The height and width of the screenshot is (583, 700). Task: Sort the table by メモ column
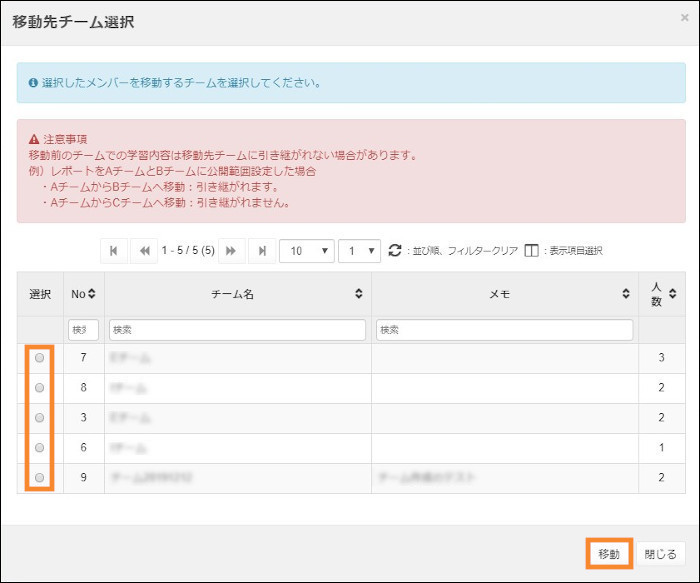[x=626, y=294]
